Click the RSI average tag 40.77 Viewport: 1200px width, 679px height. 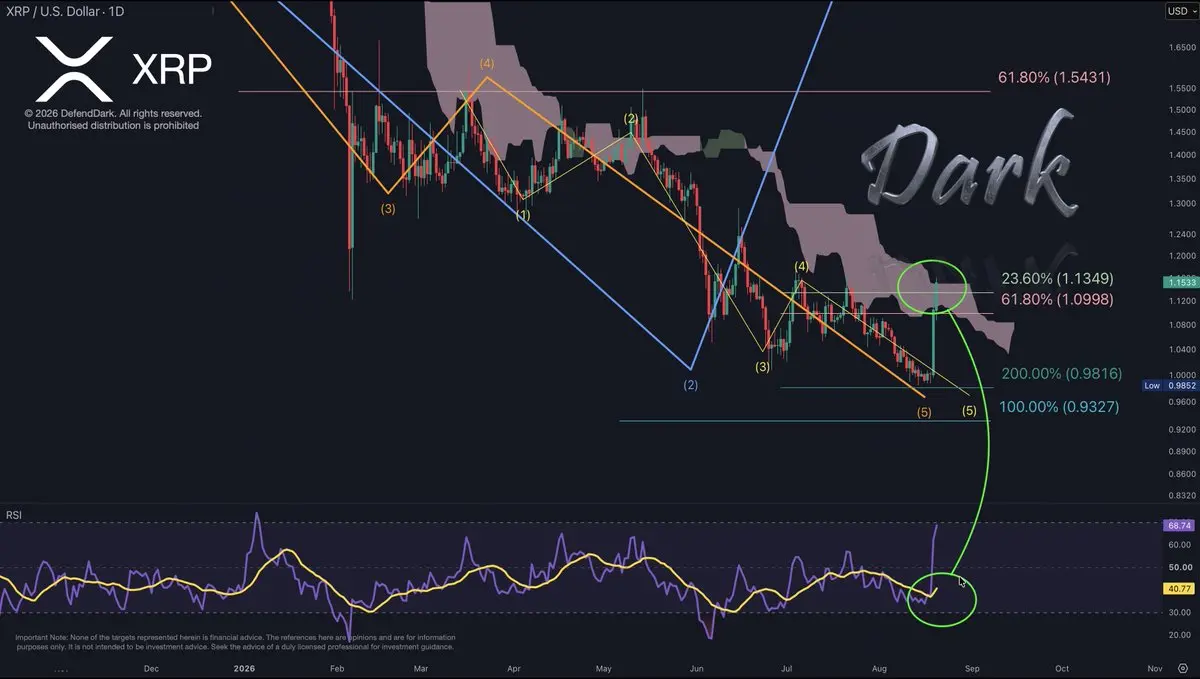click(1179, 589)
